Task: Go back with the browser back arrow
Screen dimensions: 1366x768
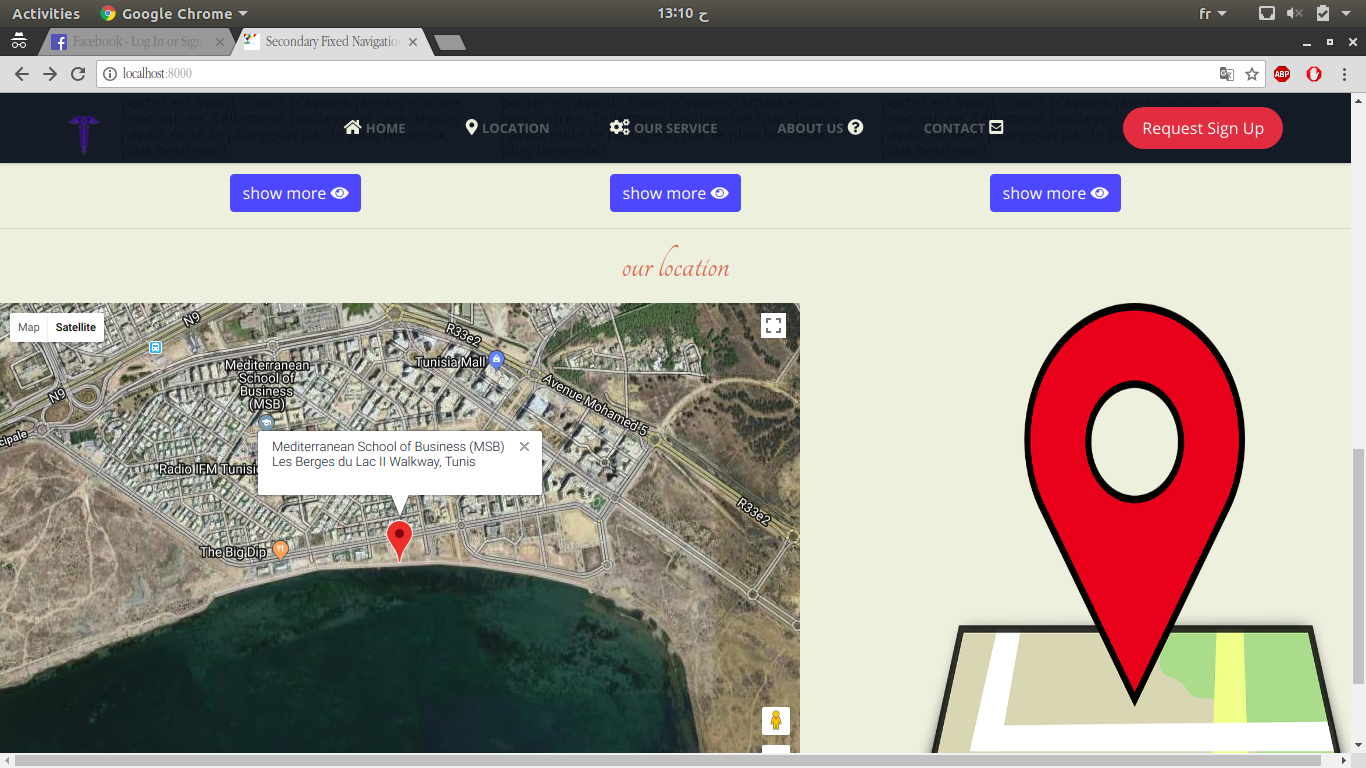Action: pyautogui.click(x=22, y=74)
